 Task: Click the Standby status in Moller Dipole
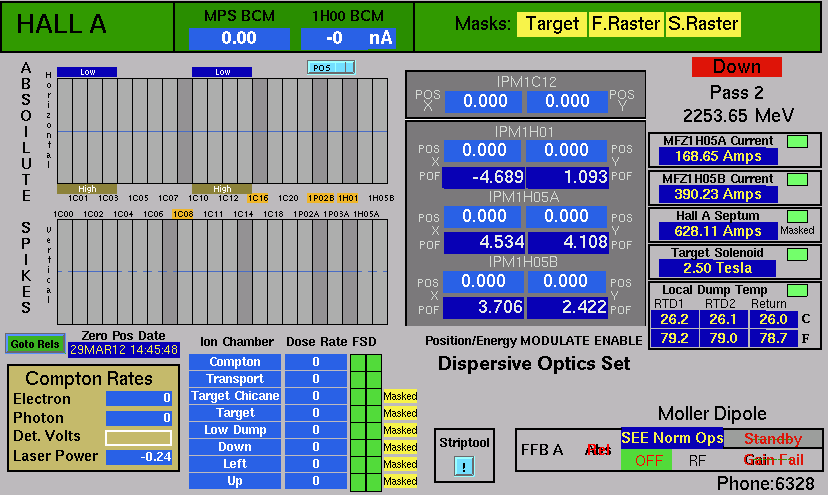point(773,438)
